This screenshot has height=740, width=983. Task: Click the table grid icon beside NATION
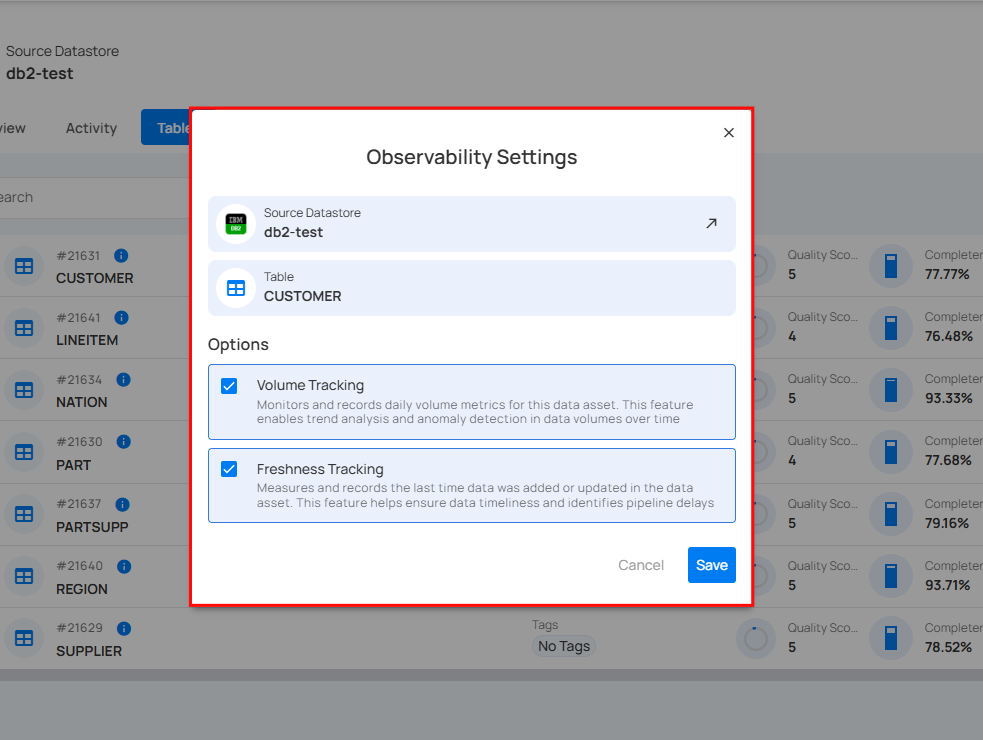click(x=24, y=390)
